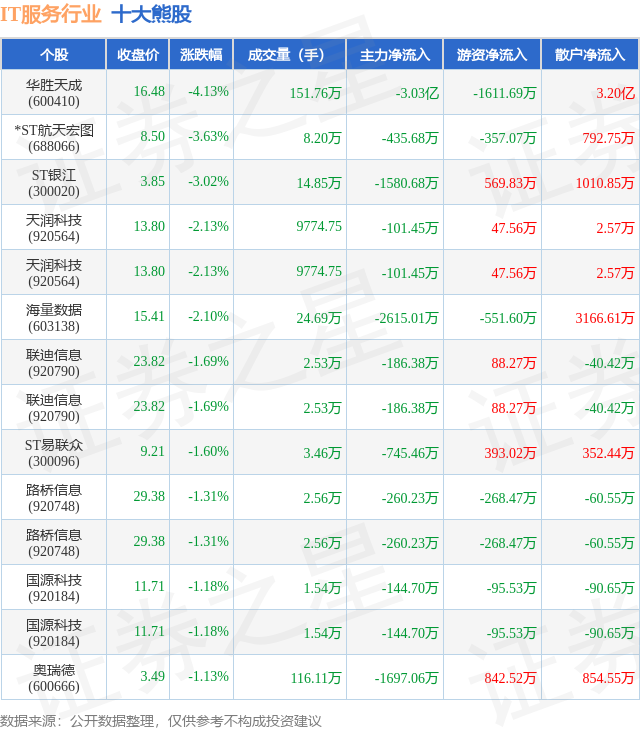640x730 pixels.
Task: Click the 151.76万 volume value
Action: tap(316, 93)
